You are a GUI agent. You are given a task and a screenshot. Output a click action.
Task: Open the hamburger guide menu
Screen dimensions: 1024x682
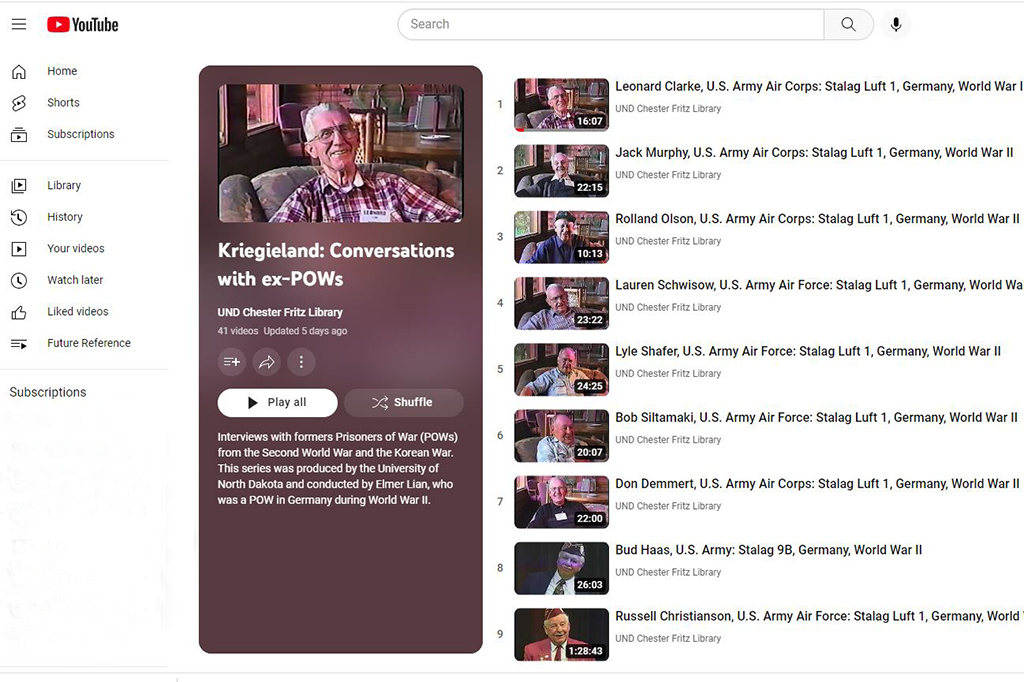[x=19, y=24]
